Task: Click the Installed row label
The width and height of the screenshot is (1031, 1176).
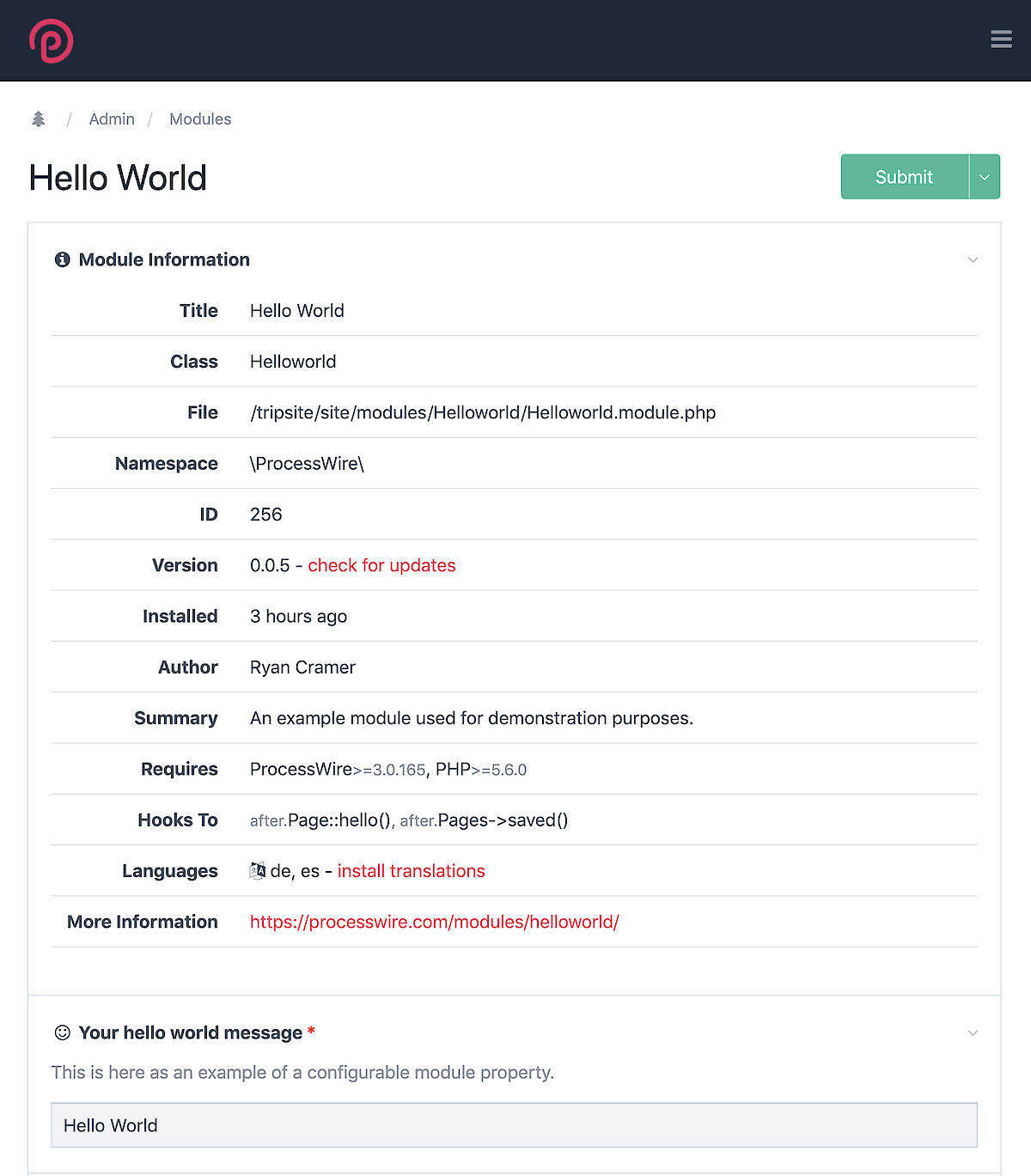Action: pyautogui.click(x=180, y=617)
